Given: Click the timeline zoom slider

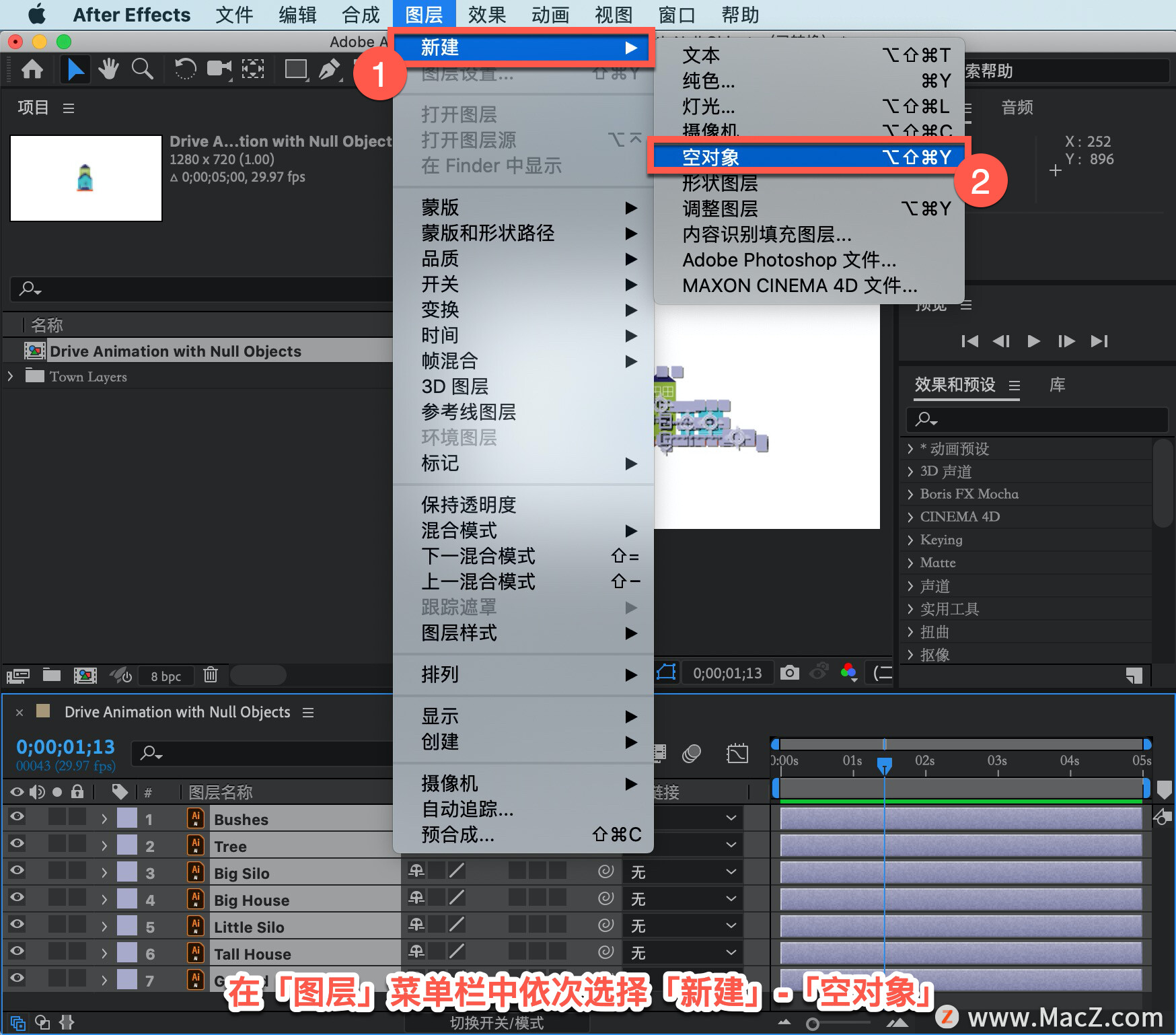Looking at the screenshot, I should click(x=813, y=1024).
